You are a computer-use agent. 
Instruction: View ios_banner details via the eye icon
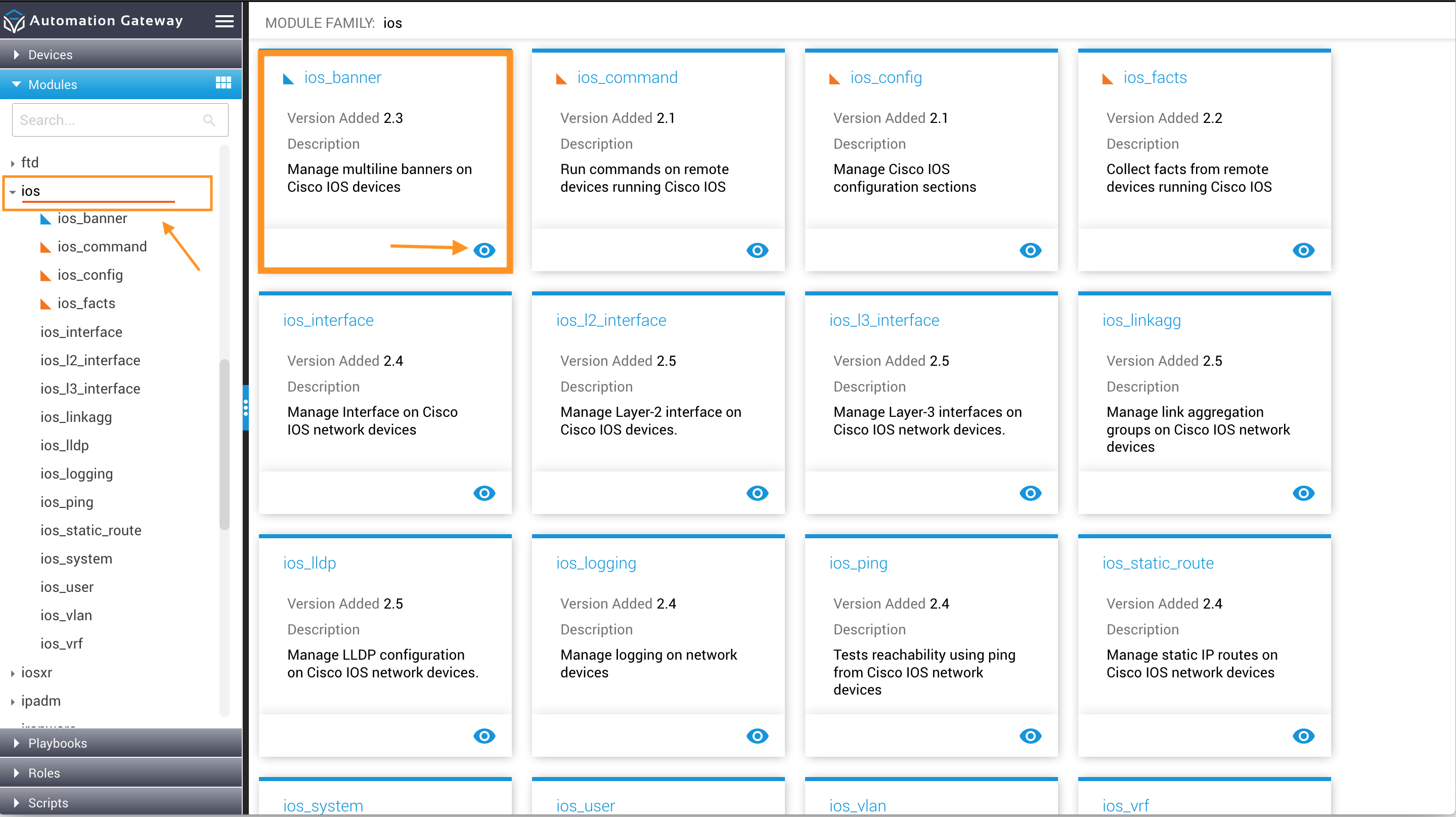[x=484, y=250]
